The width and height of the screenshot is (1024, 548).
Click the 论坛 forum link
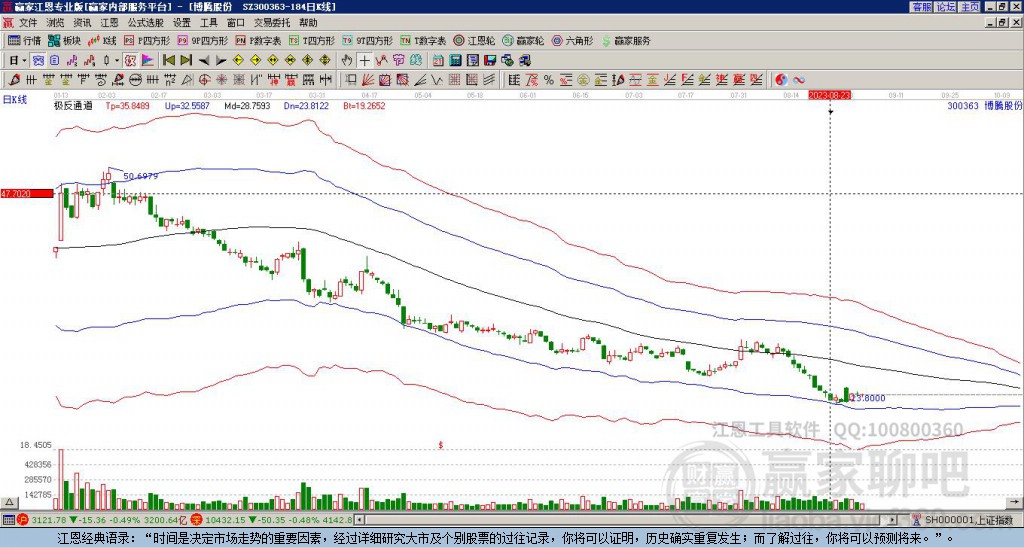[946, 7]
